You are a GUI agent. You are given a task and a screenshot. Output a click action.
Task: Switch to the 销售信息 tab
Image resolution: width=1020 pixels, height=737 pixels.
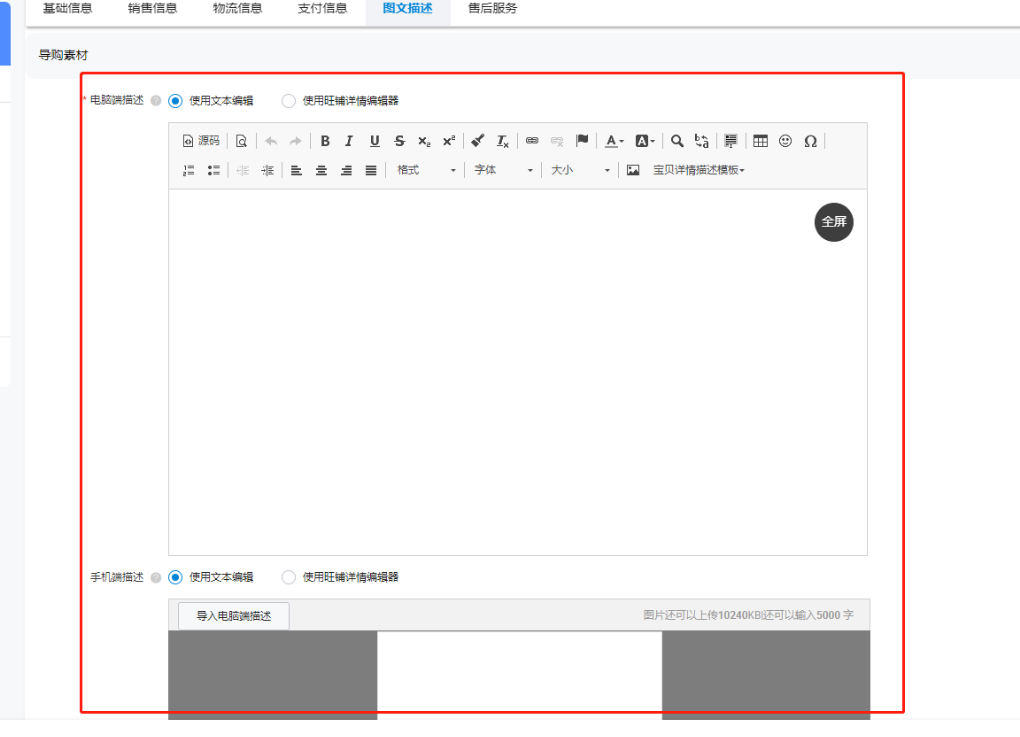click(x=152, y=9)
